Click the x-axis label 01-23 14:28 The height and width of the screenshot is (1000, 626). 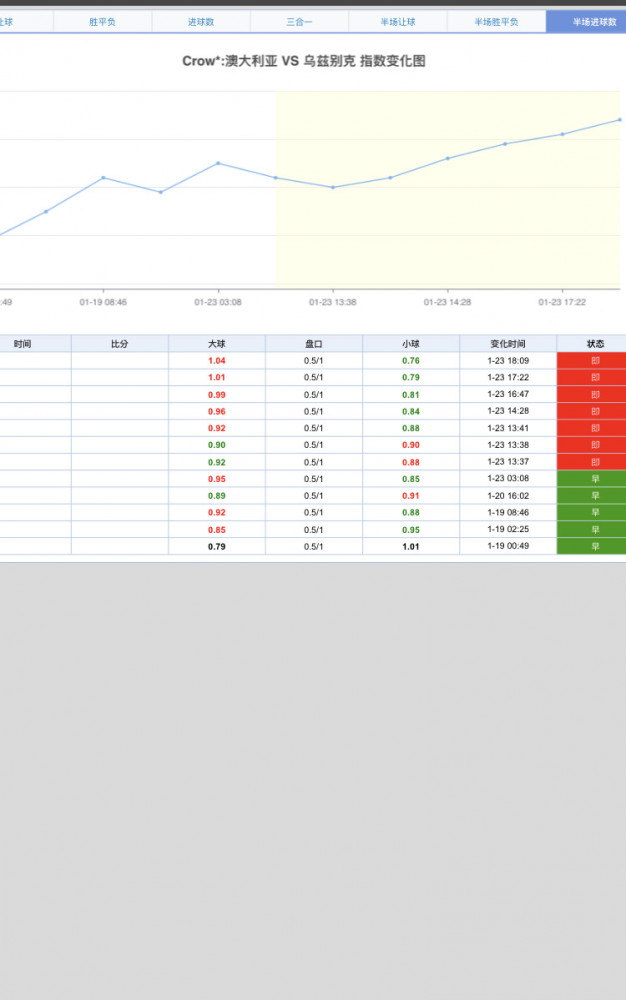tap(448, 302)
